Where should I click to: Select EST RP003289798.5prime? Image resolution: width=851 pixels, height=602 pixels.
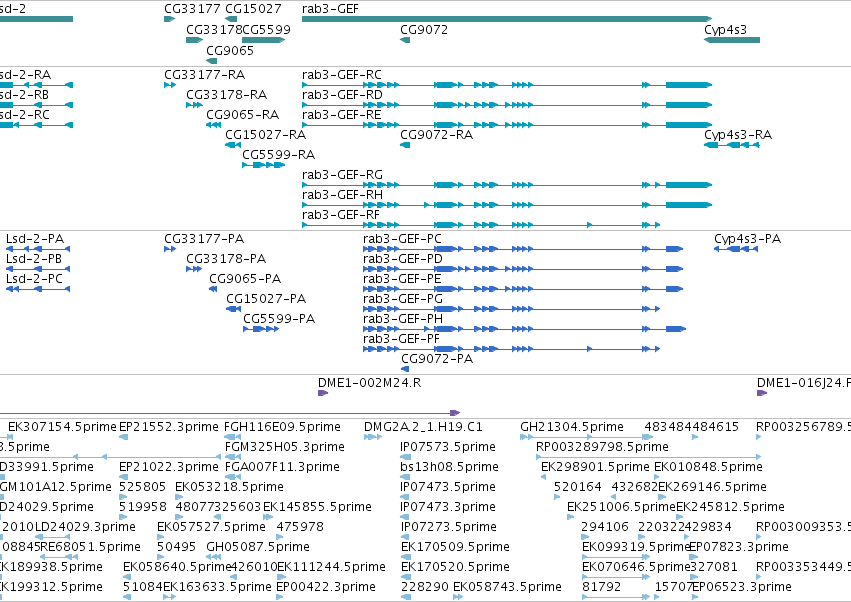pyautogui.click(x=602, y=447)
